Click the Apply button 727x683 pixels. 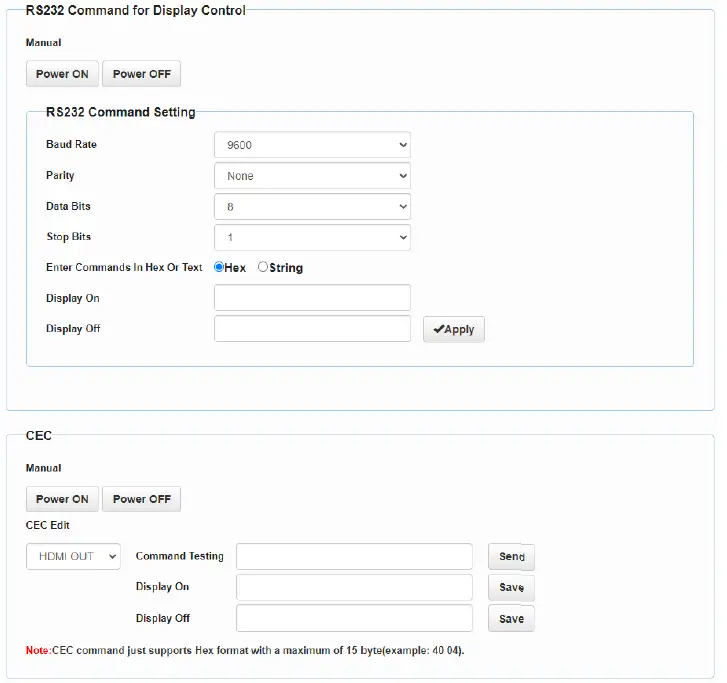click(453, 329)
